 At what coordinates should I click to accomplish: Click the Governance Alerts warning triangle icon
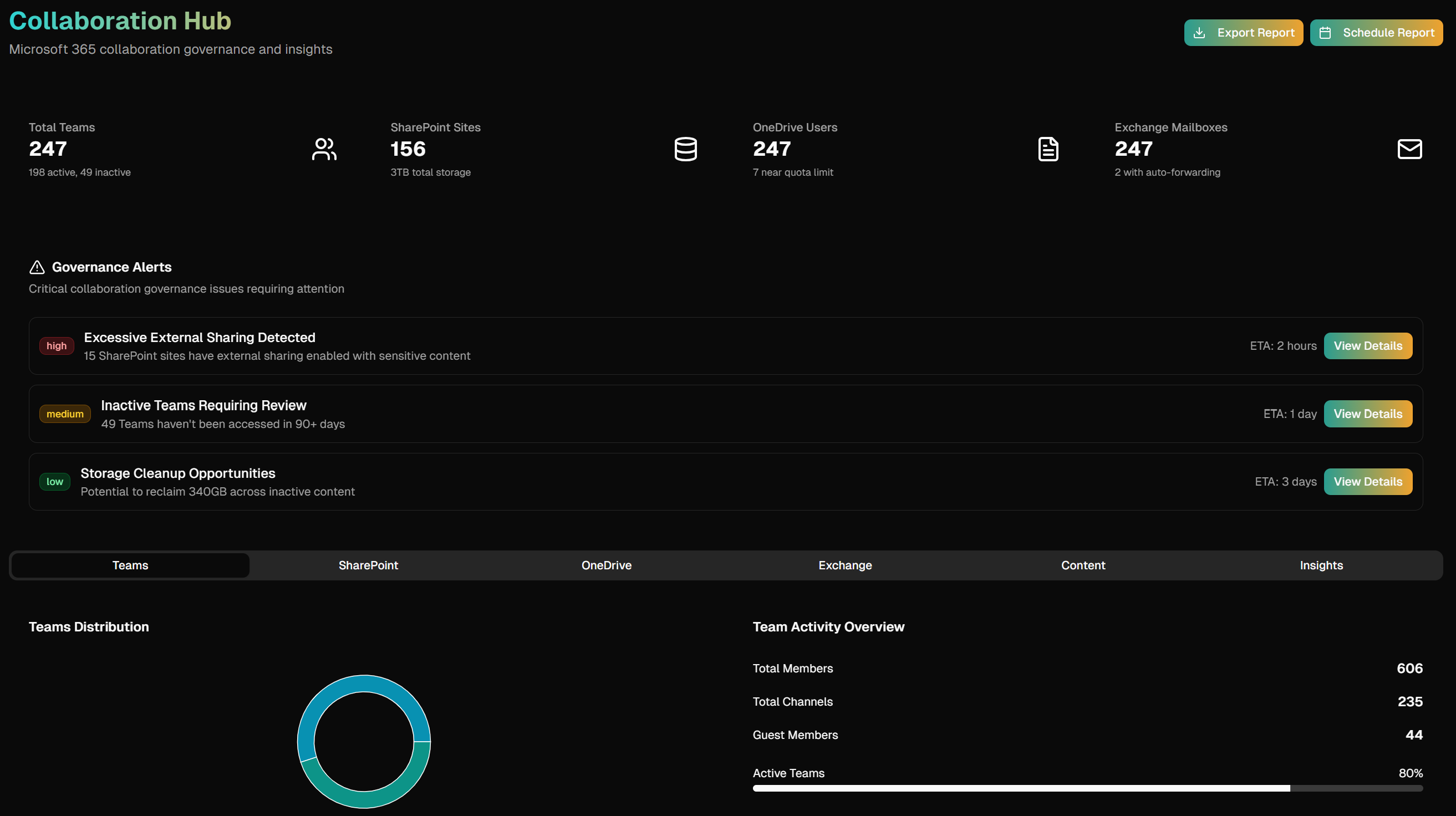(x=36, y=267)
